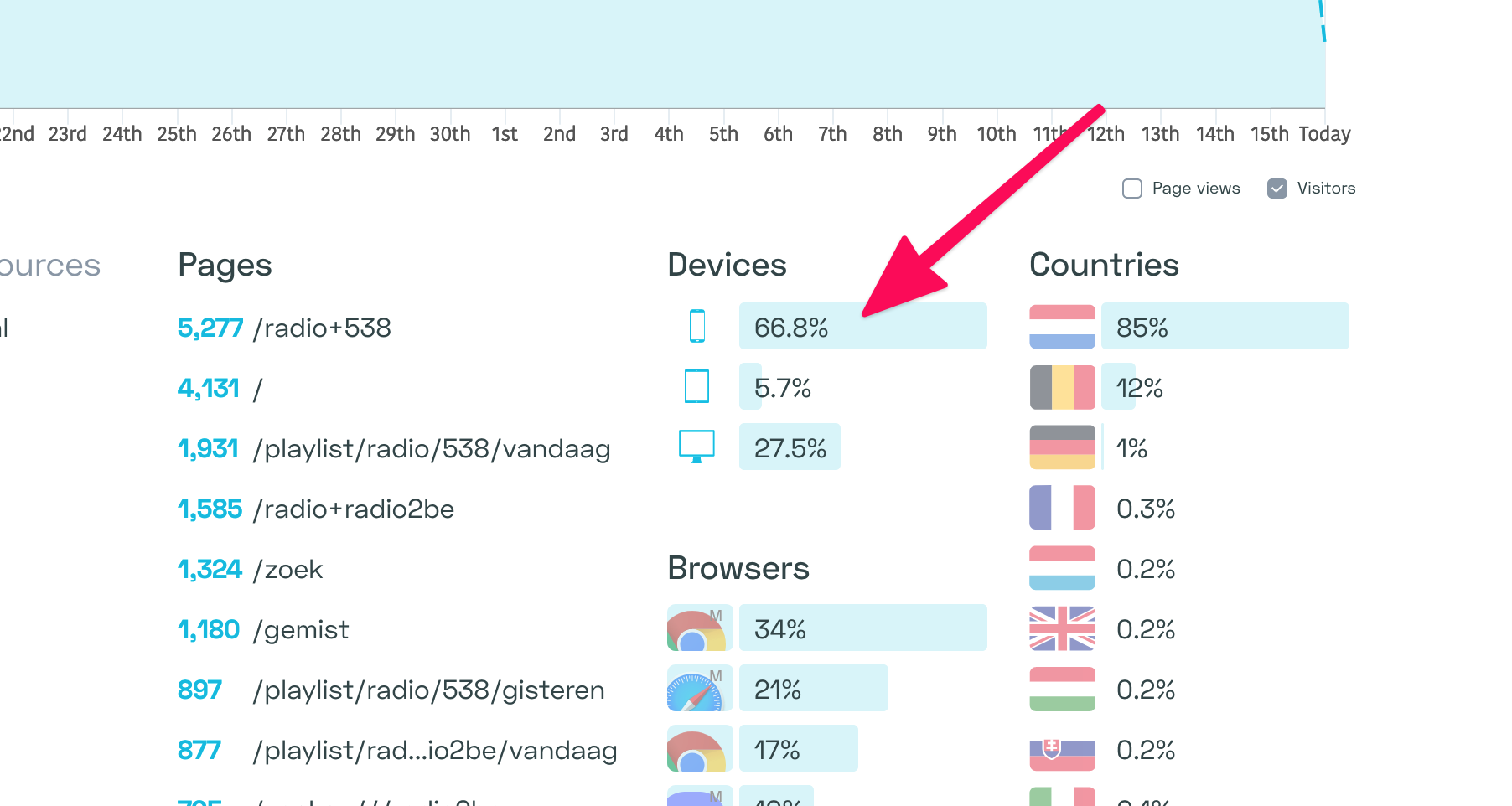Screen dimensions: 1512x806
Task: Click the /radio+radio2be page entry
Action: (x=354, y=509)
